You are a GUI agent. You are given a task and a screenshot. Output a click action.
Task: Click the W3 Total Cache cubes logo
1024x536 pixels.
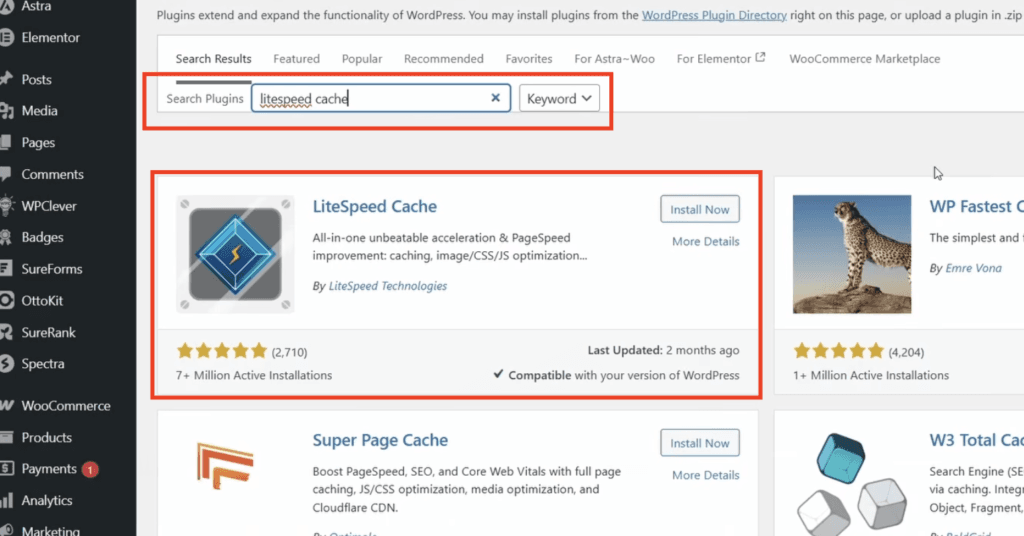coord(852,483)
